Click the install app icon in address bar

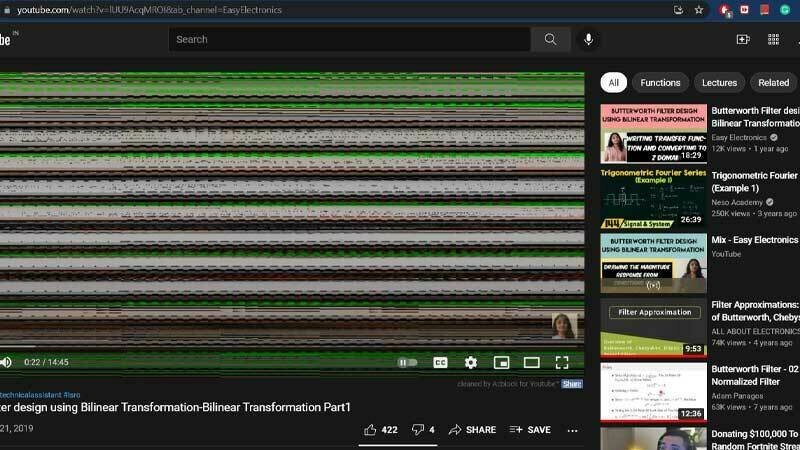tap(678, 10)
